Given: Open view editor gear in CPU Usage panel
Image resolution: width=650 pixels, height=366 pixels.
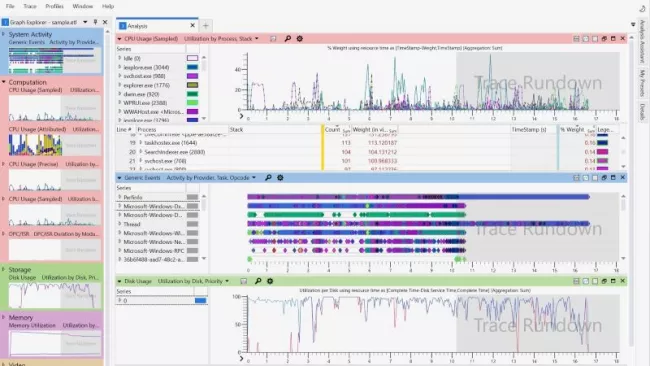Looking at the screenshot, I should 300,39.
